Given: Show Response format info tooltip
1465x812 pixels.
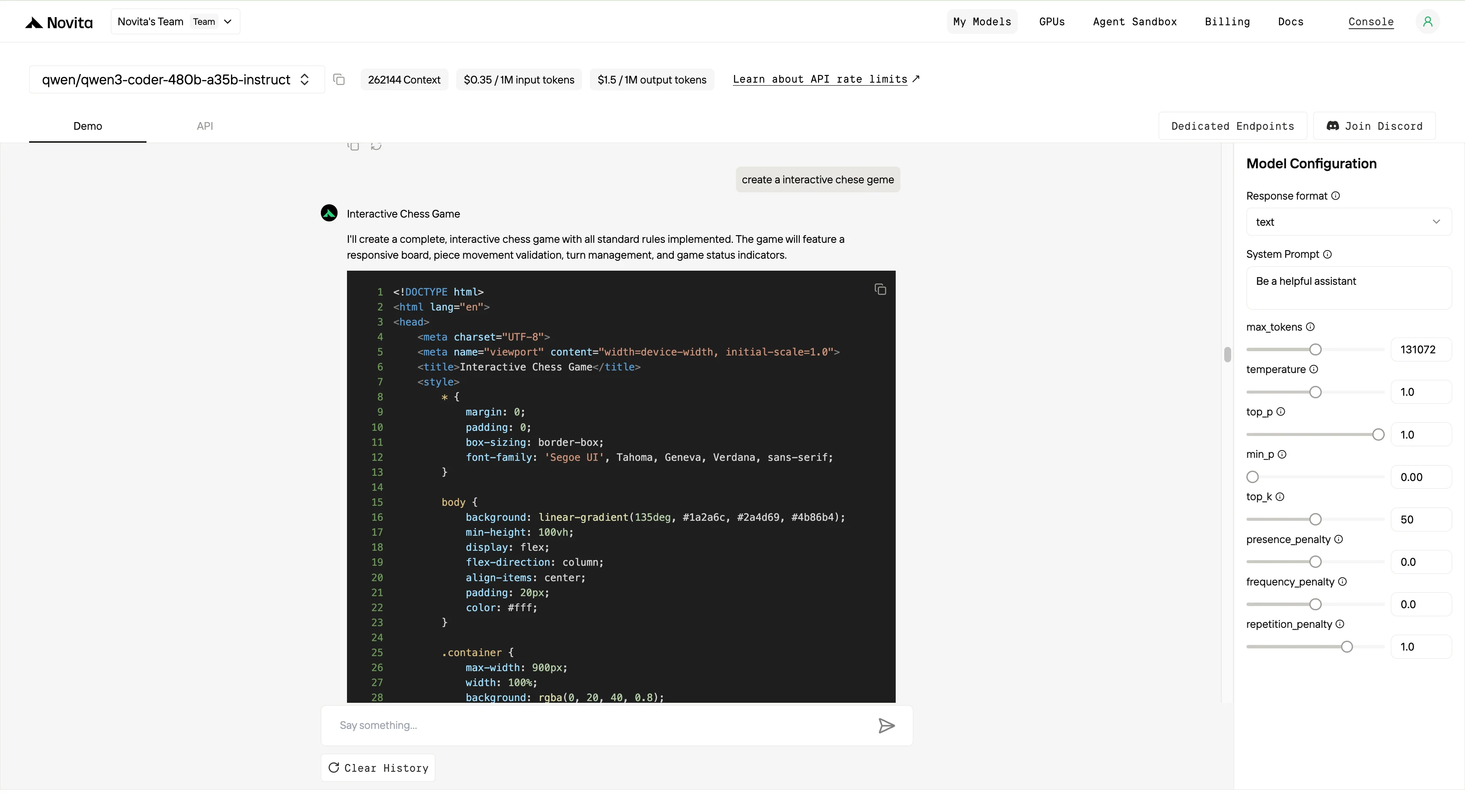Looking at the screenshot, I should 1335,196.
